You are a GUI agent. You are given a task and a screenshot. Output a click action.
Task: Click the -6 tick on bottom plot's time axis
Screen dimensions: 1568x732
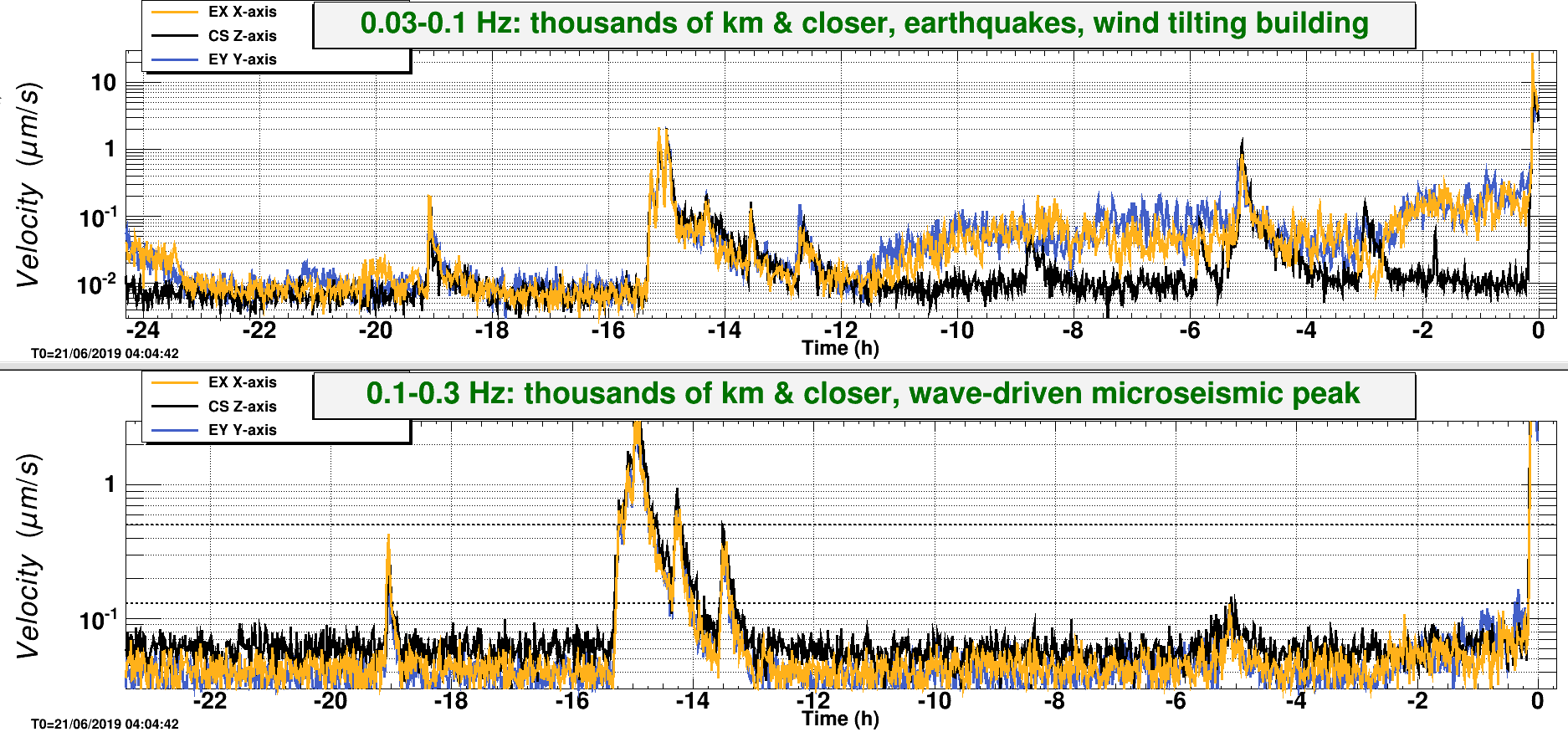point(1176,701)
